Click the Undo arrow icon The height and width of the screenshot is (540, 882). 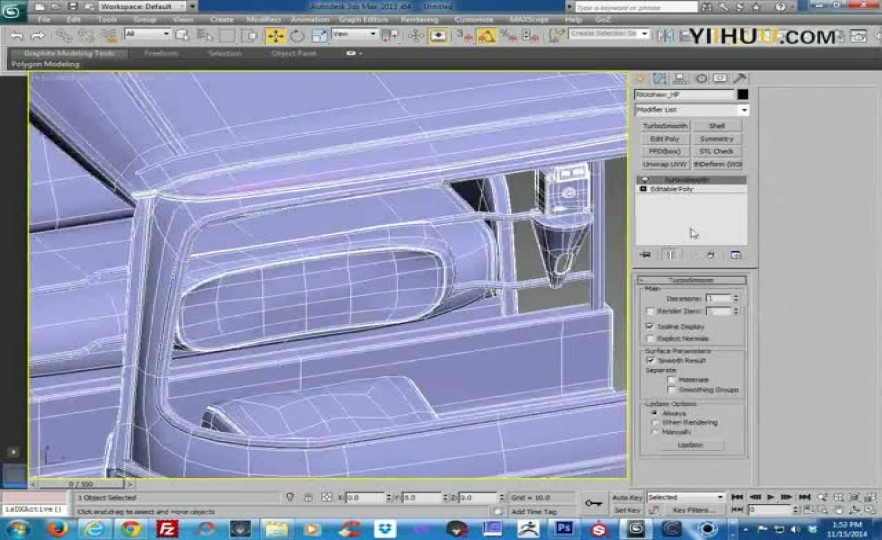pyautogui.click(x=17, y=36)
